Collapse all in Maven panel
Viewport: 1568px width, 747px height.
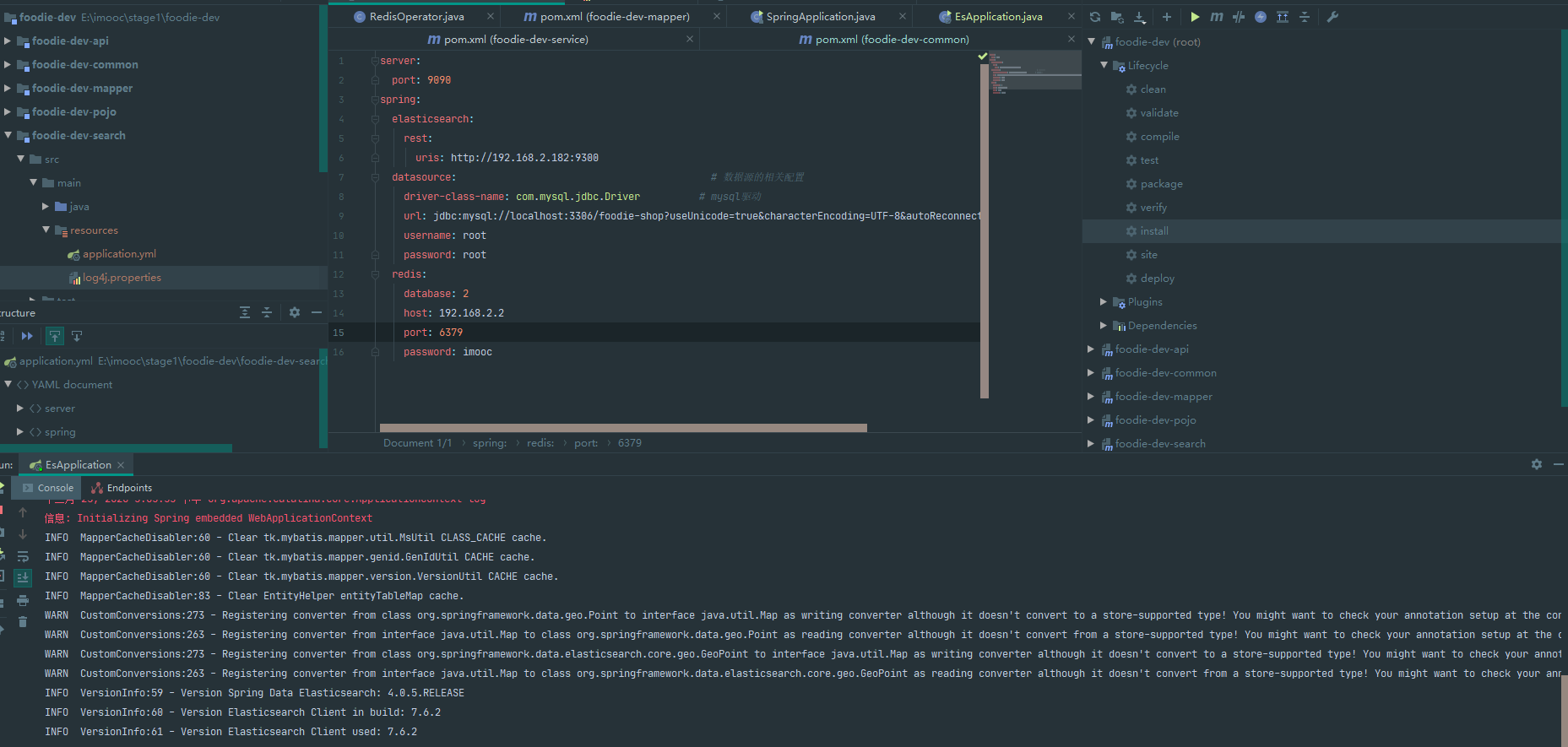click(x=1305, y=17)
